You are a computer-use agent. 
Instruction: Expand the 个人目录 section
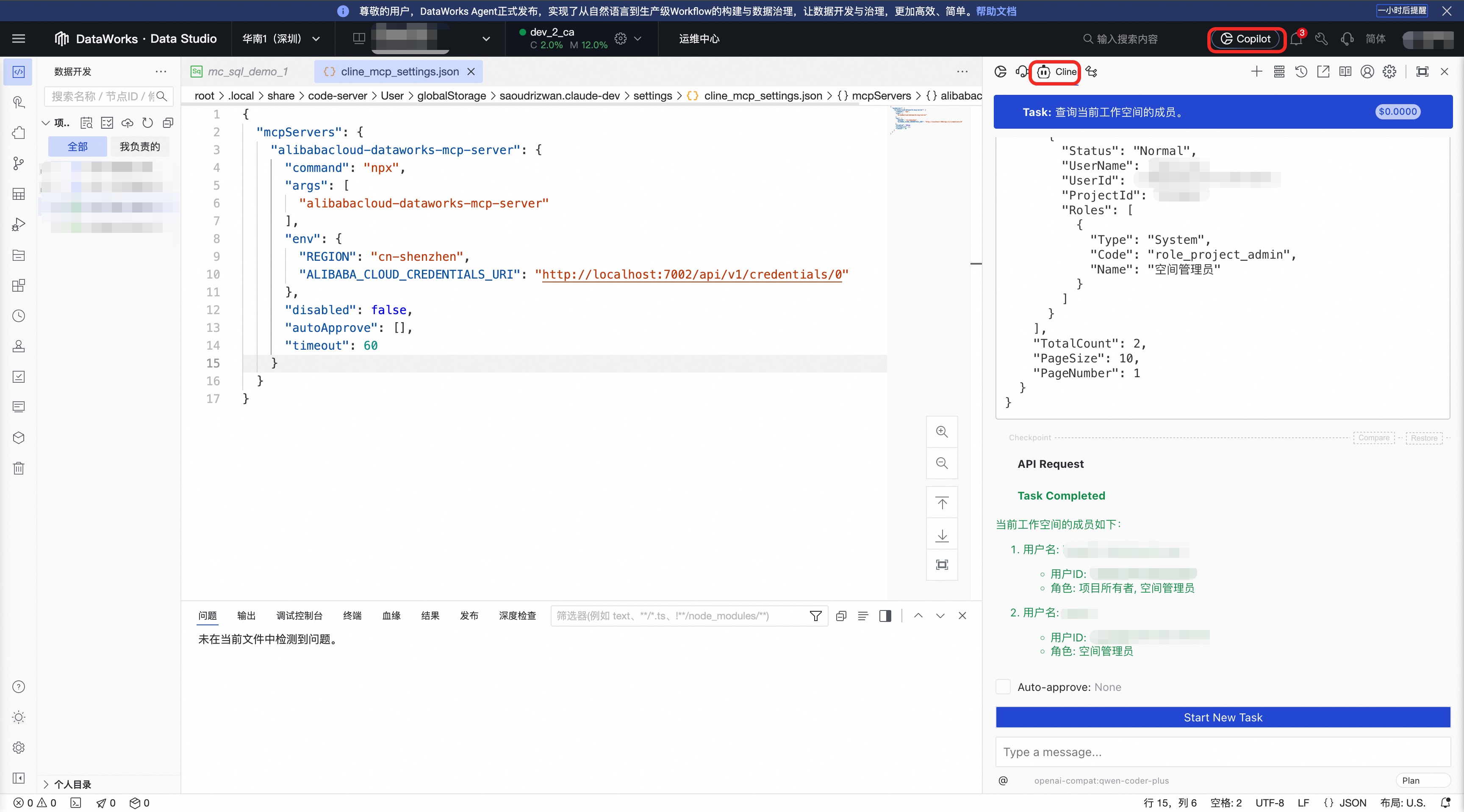(x=45, y=784)
